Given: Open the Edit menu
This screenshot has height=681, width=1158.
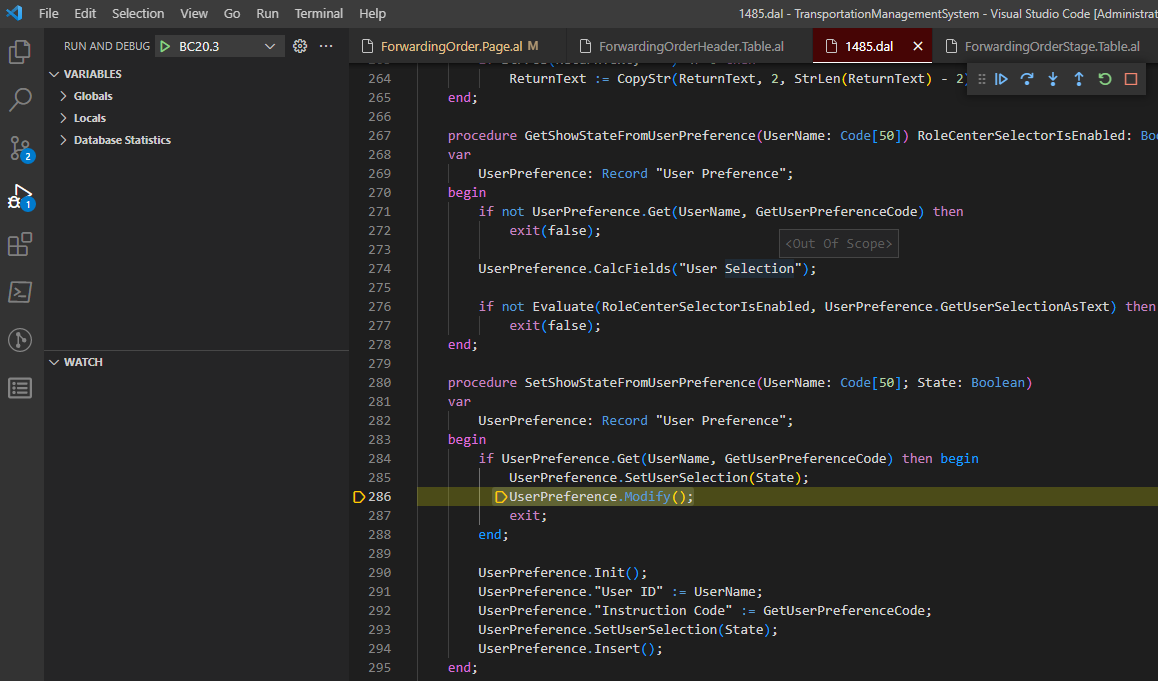Looking at the screenshot, I should click(85, 13).
